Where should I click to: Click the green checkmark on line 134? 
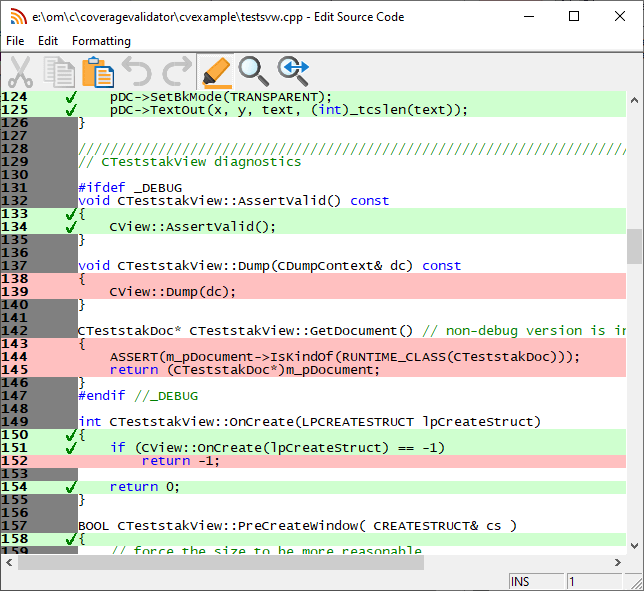click(x=71, y=227)
